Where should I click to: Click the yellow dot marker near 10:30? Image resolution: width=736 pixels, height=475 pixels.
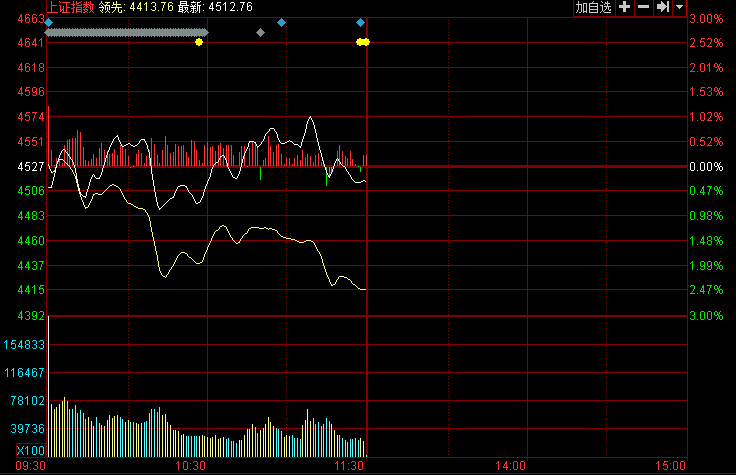[x=199, y=42]
